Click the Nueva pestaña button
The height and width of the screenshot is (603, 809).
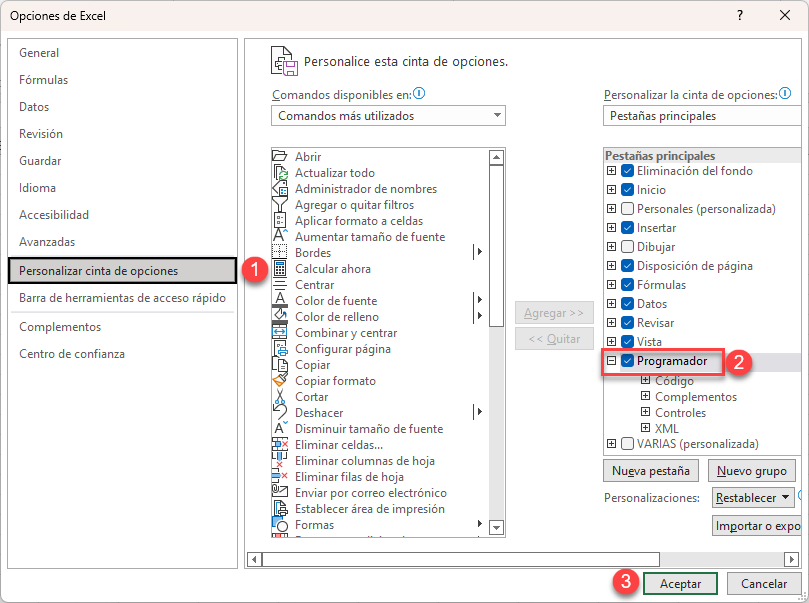point(651,470)
